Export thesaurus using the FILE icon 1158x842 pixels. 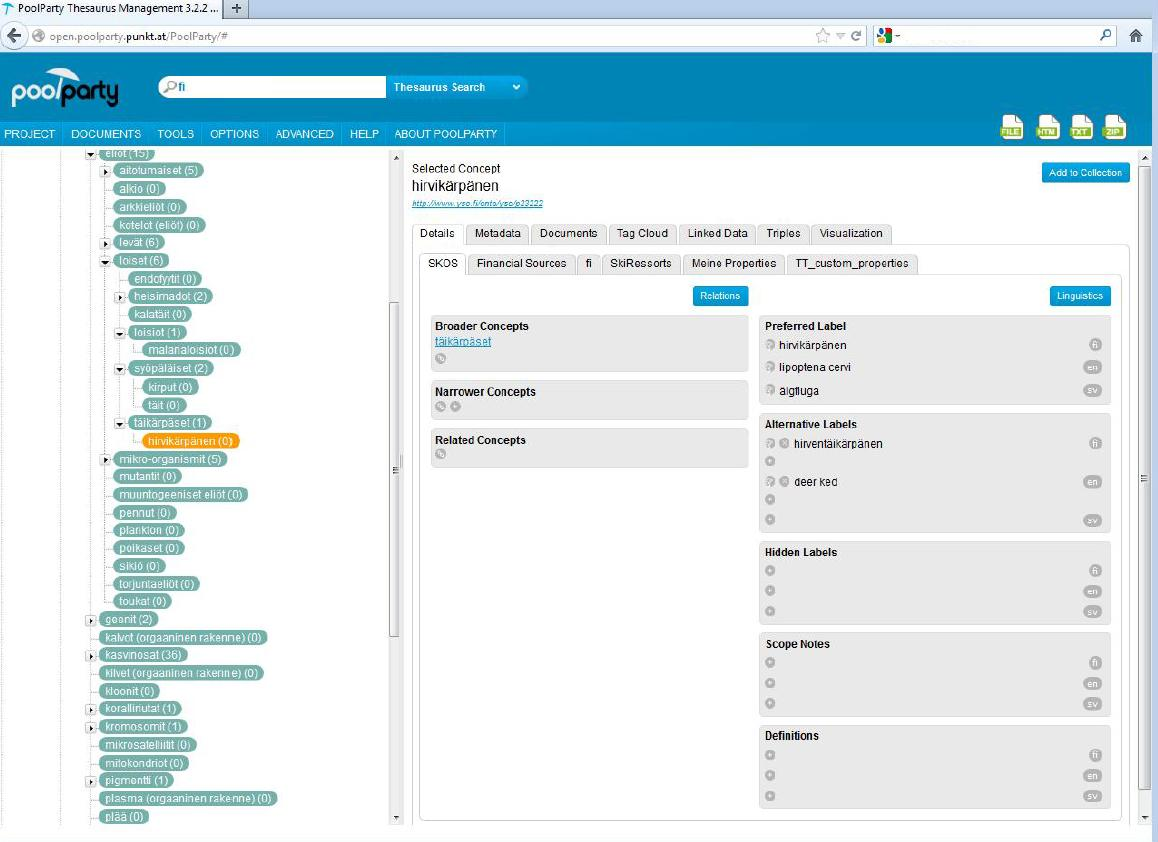point(1011,127)
